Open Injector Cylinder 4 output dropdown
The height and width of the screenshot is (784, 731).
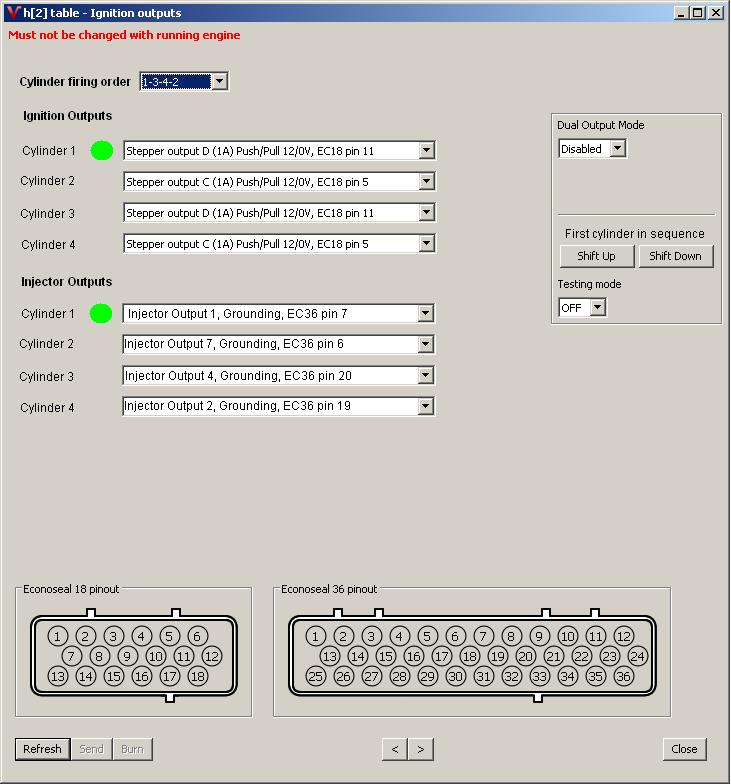(425, 406)
